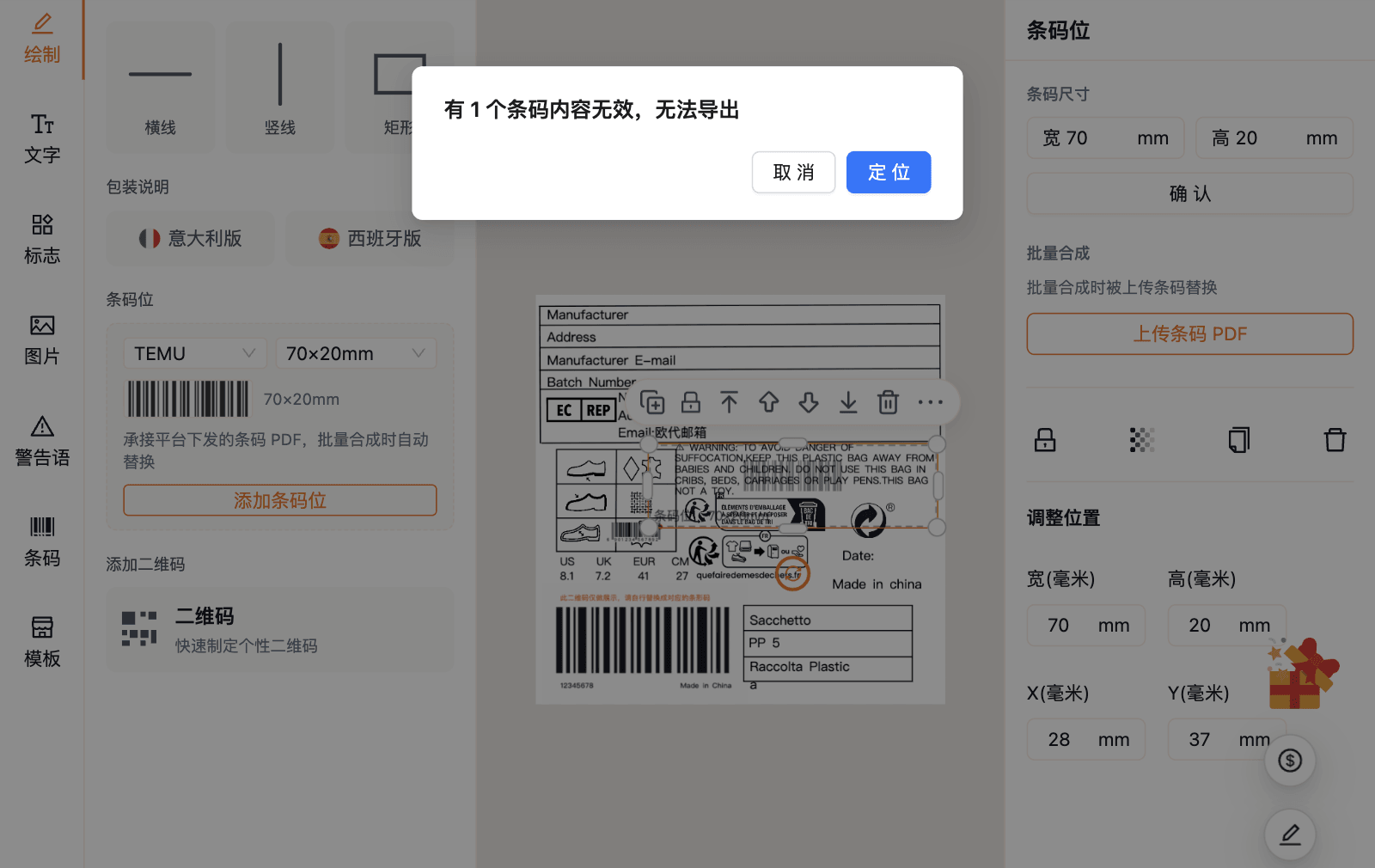Click the 定位 button in the dialog
1375x868 pixels.
click(x=889, y=172)
